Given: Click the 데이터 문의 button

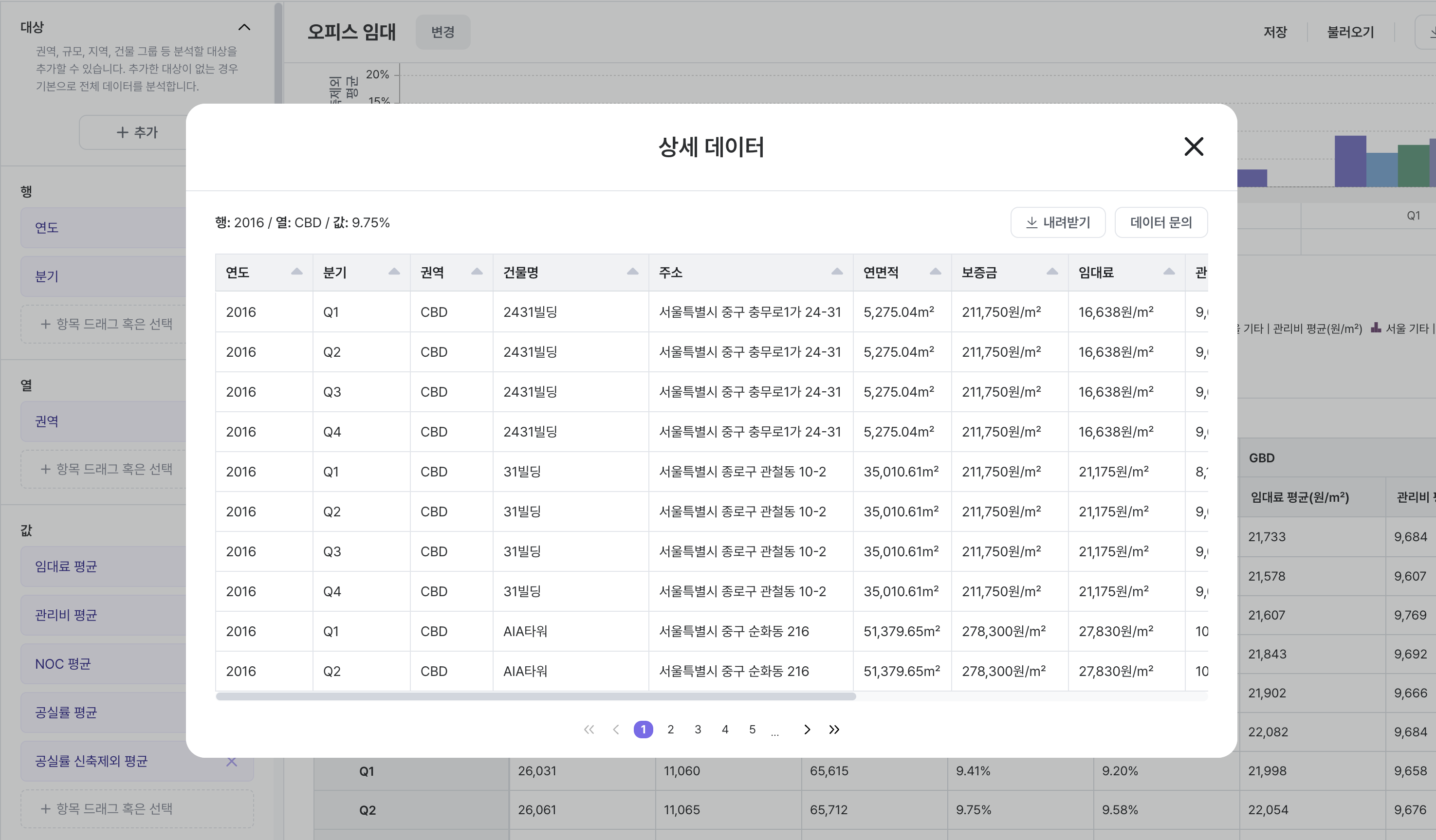Looking at the screenshot, I should 1161,222.
